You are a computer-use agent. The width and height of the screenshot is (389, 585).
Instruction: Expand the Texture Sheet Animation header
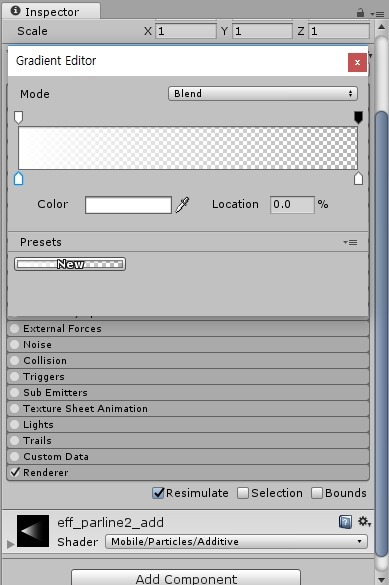click(188, 409)
